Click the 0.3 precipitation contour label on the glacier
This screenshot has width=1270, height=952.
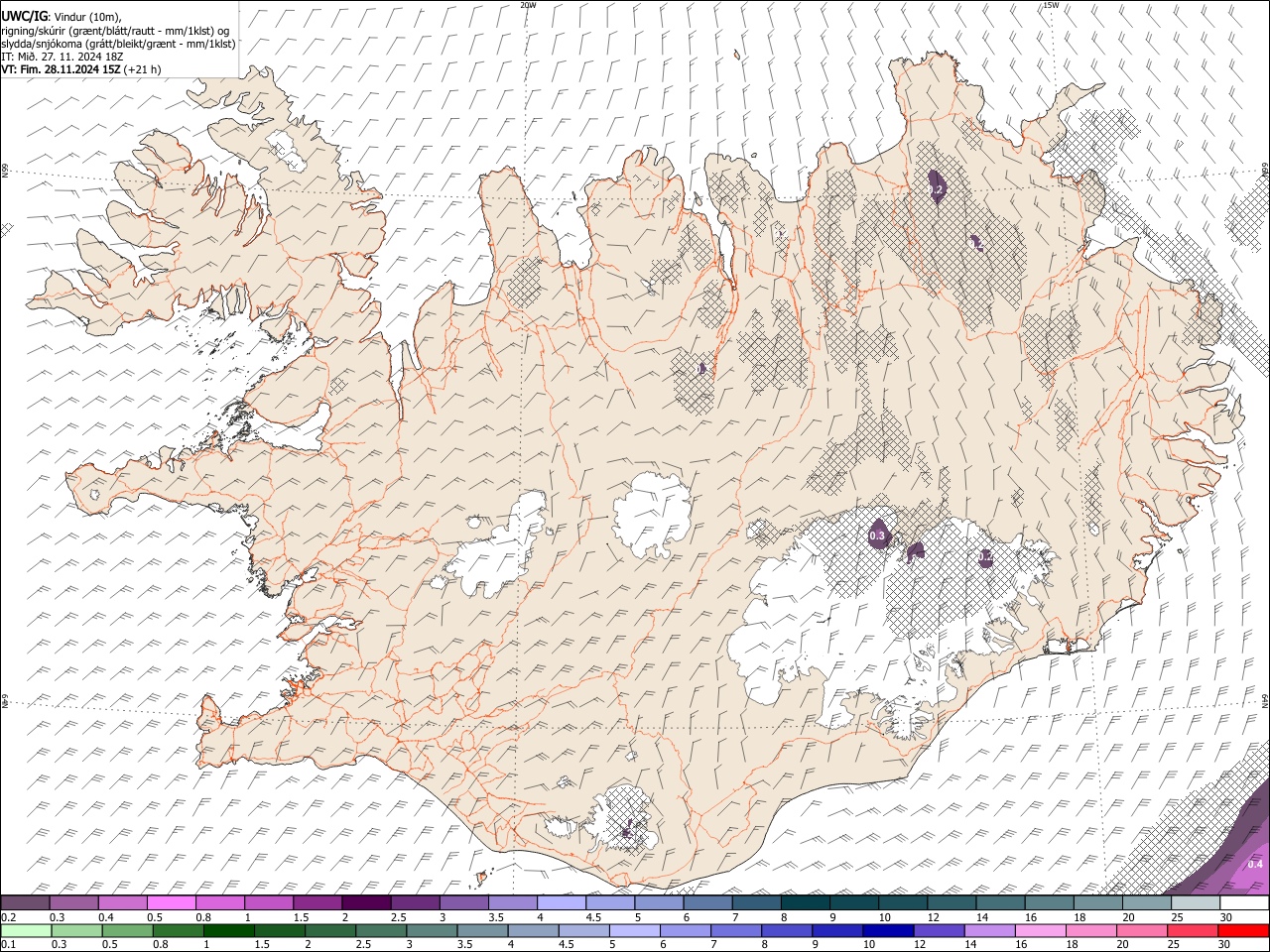pyautogui.click(x=876, y=536)
